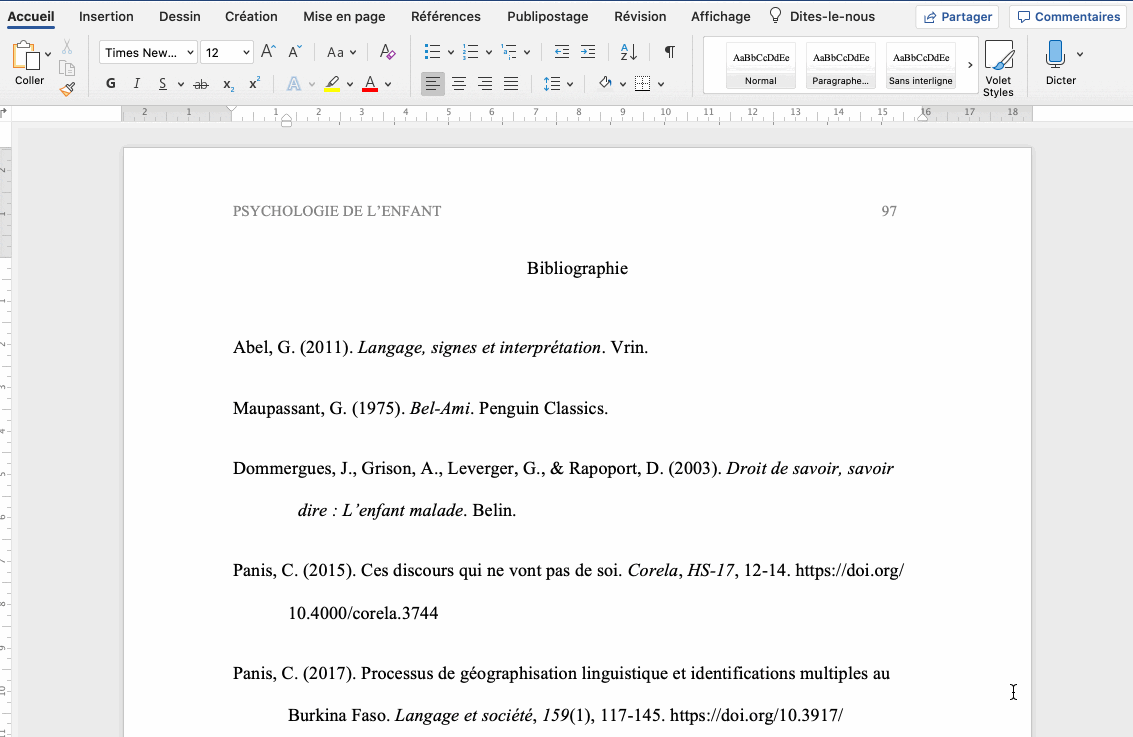Viewport: 1133px width, 737px height.
Task: Click the line spacing icon
Action: coord(552,84)
